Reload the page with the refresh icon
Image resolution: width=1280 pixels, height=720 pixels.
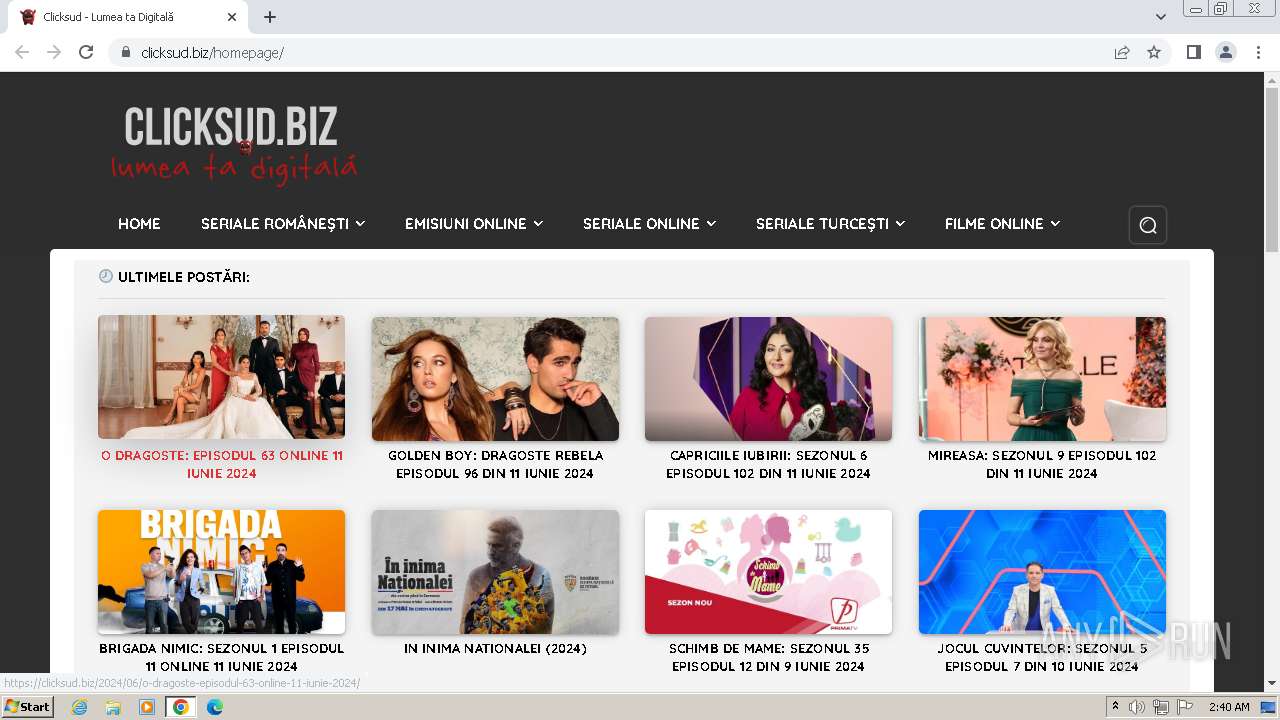[86, 52]
